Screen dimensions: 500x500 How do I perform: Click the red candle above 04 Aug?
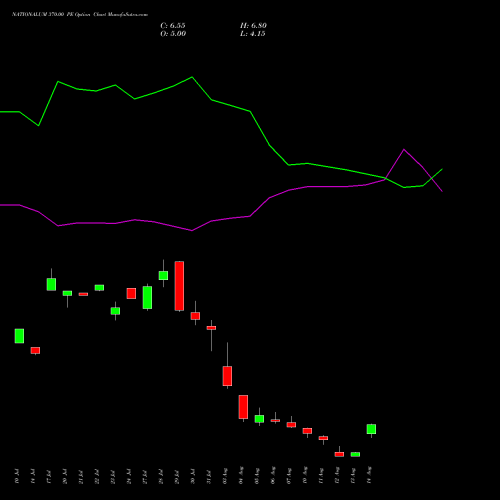tap(243, 407)
